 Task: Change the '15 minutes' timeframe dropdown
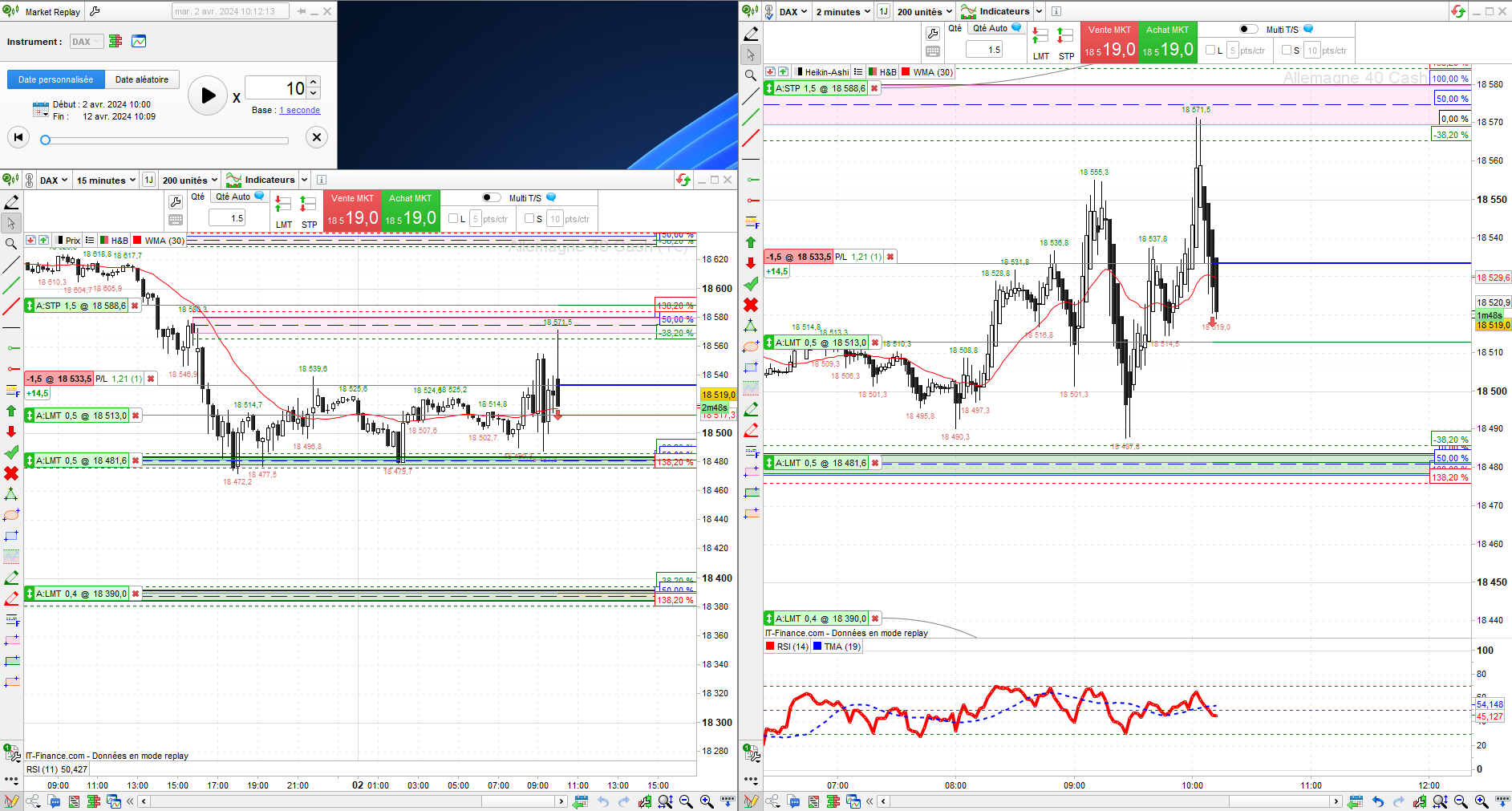click(x=106, y=180)
